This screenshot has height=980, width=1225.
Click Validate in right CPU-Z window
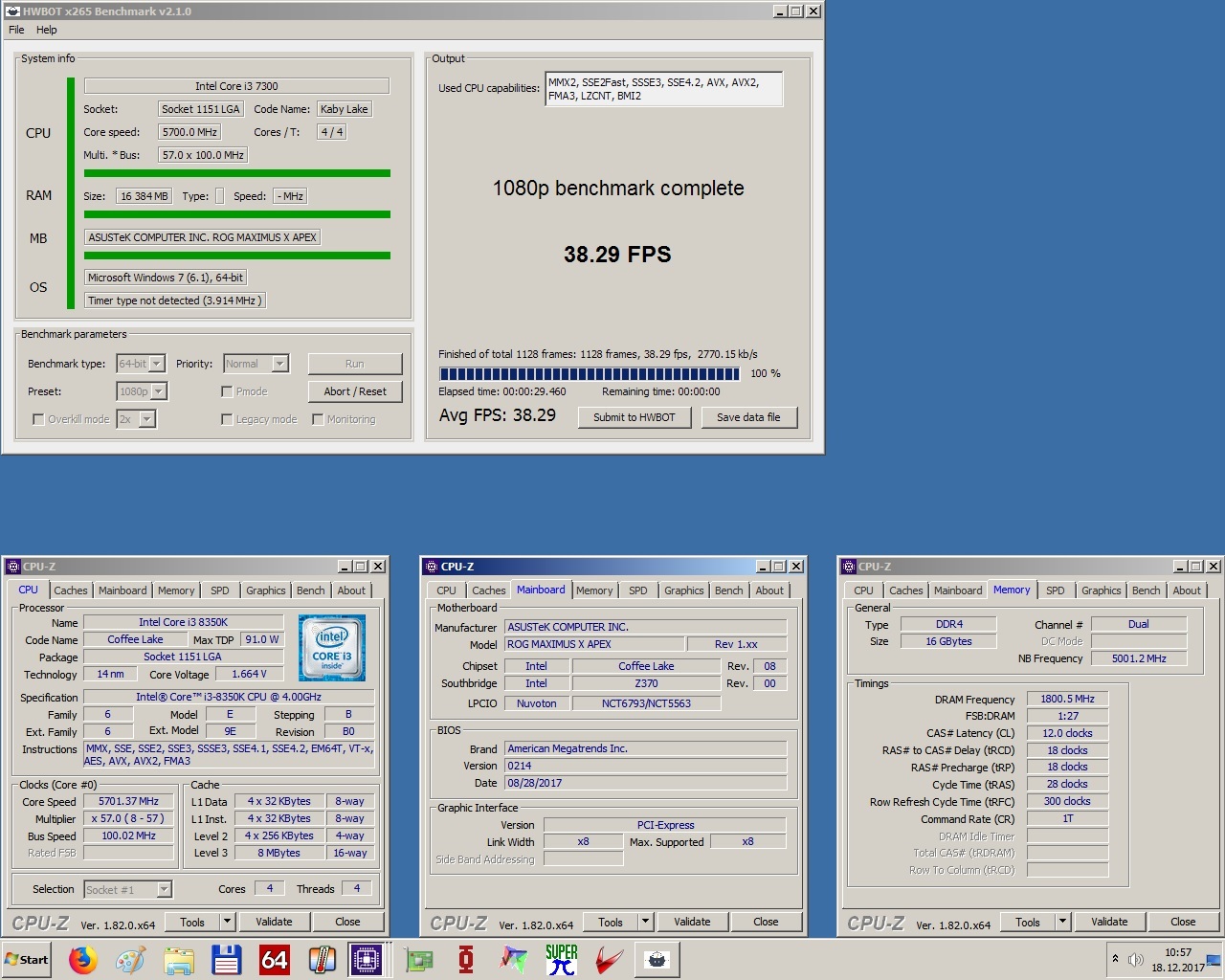1109,922
